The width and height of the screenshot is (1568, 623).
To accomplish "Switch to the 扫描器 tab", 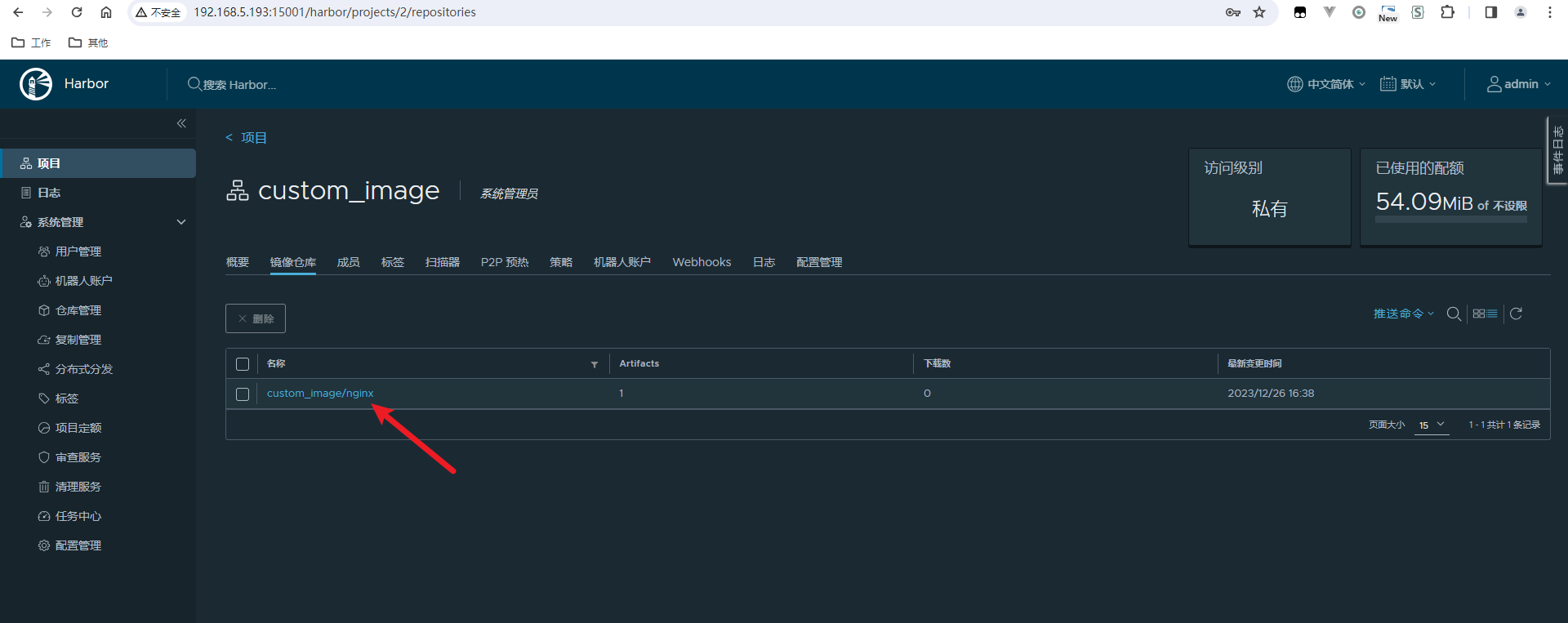I will tap(443, 262).
